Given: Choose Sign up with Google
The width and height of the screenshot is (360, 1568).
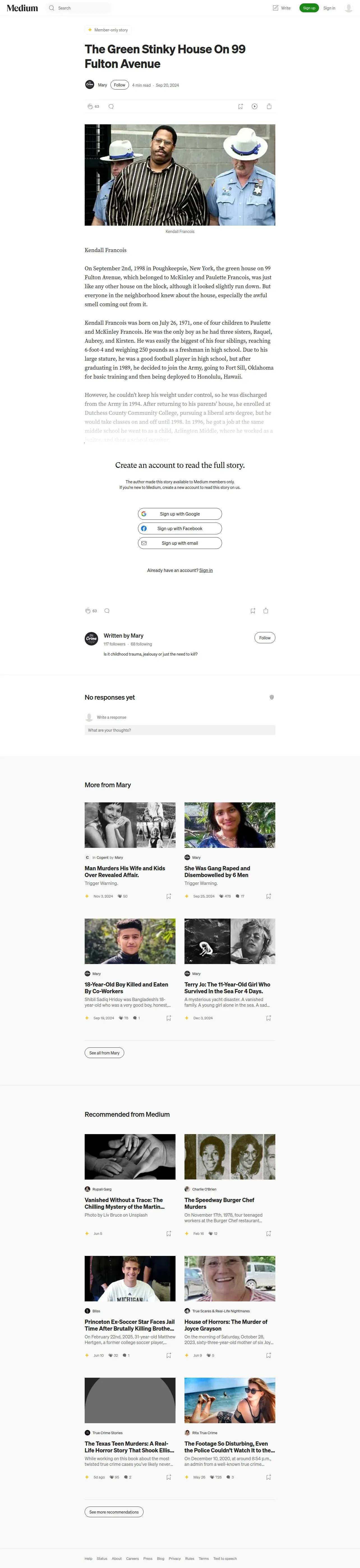Looking at the screenshot, I should click(x=180, y=514).
